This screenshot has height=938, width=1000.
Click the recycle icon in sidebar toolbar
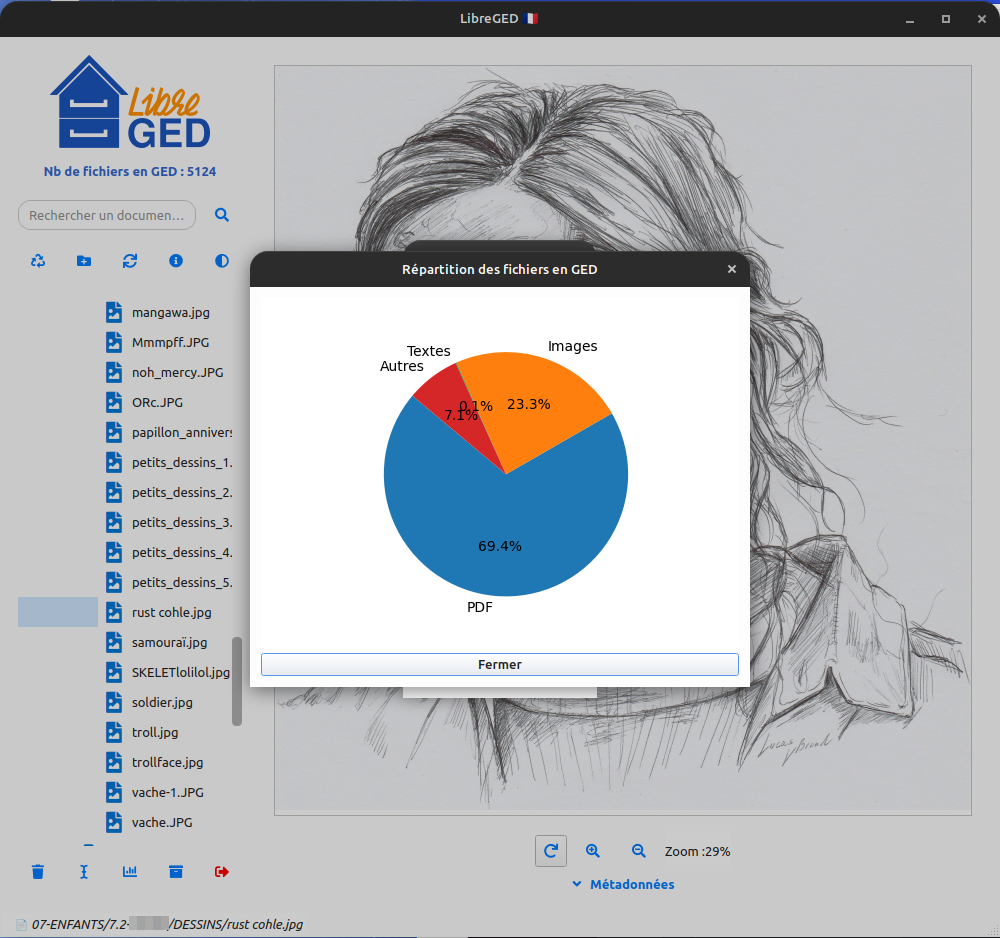(x=38, y=261)
